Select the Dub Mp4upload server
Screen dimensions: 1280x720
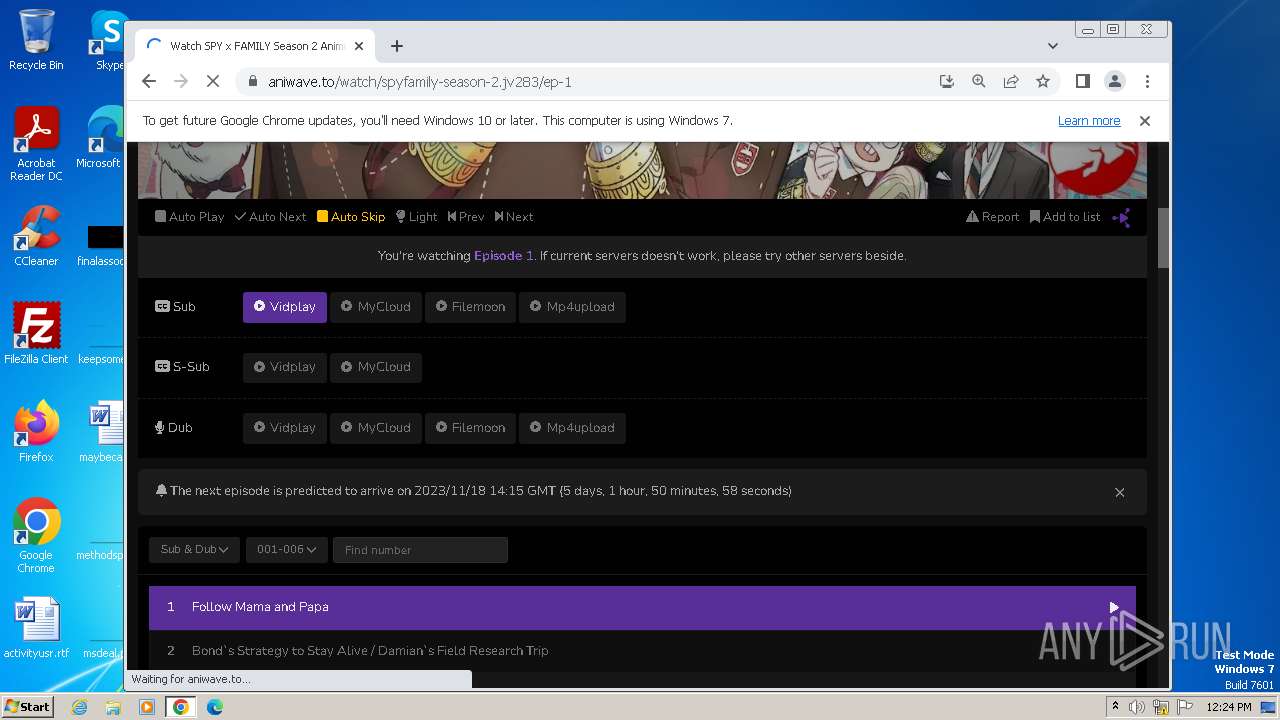[572, 428]
